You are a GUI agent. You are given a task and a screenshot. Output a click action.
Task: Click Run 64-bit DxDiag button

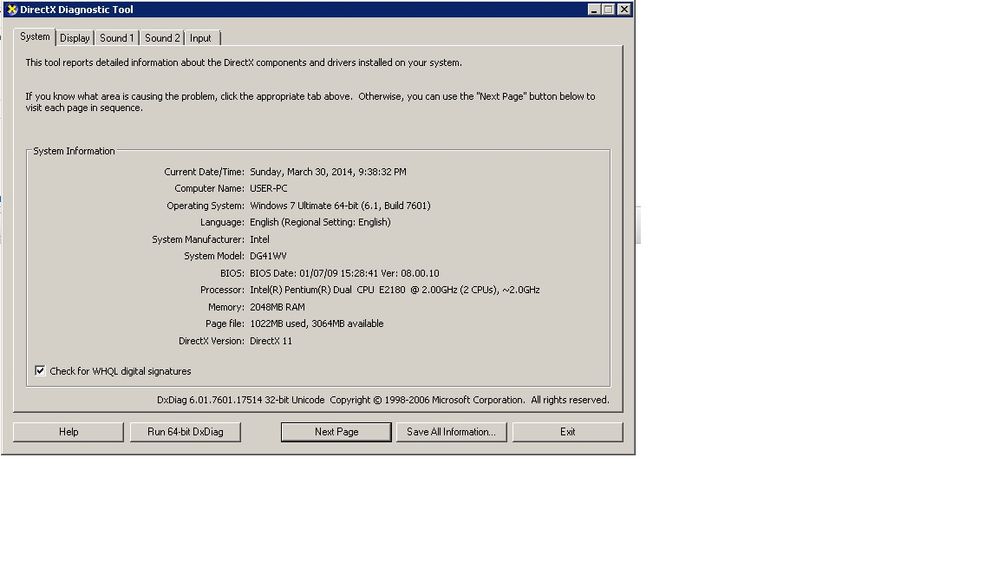pos(185,432)
